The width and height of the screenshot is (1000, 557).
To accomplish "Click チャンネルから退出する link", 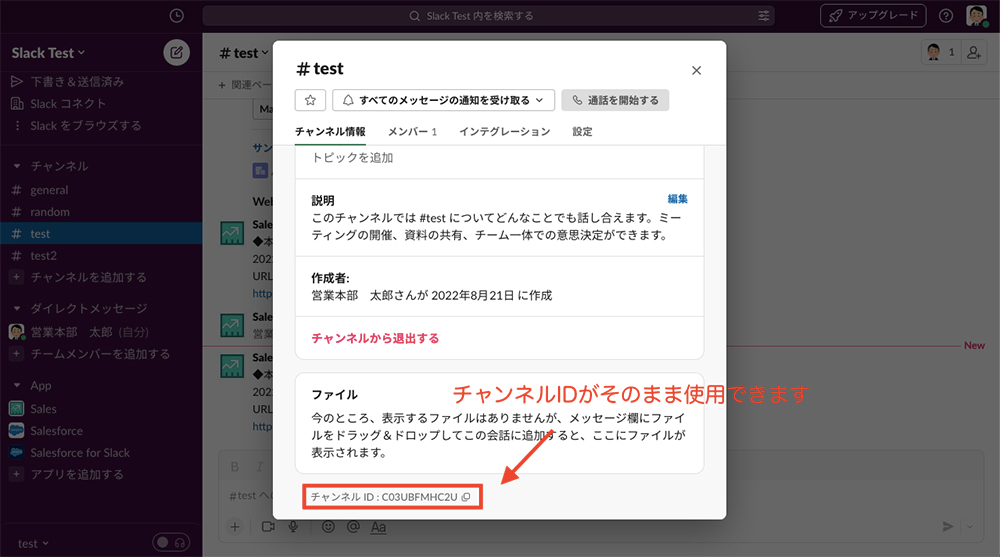I will 375,338.
